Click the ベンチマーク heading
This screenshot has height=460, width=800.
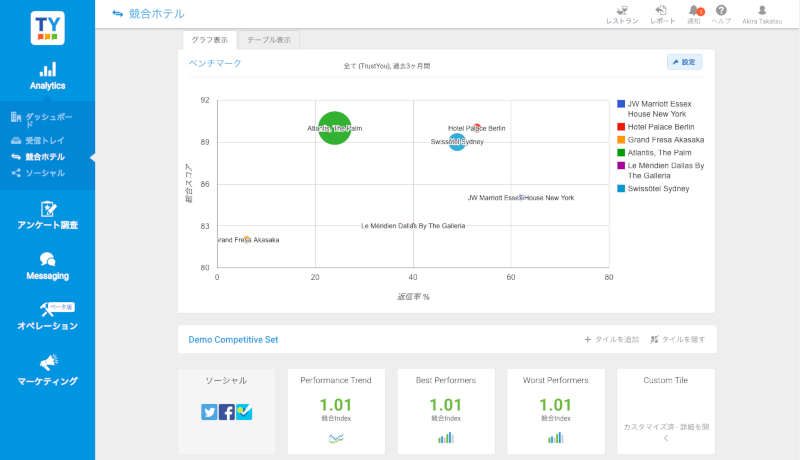(x=215, y=63)
